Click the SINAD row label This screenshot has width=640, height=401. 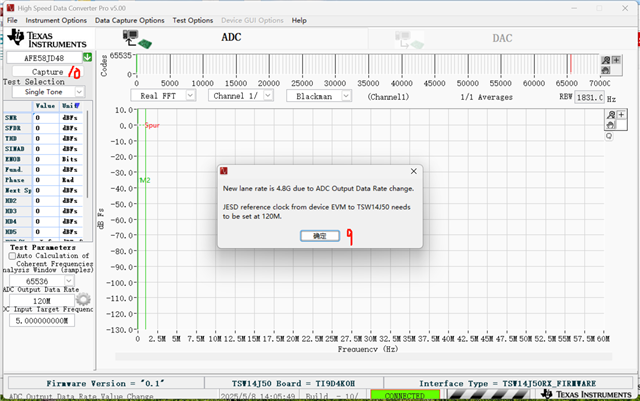[x=15, y=149]
